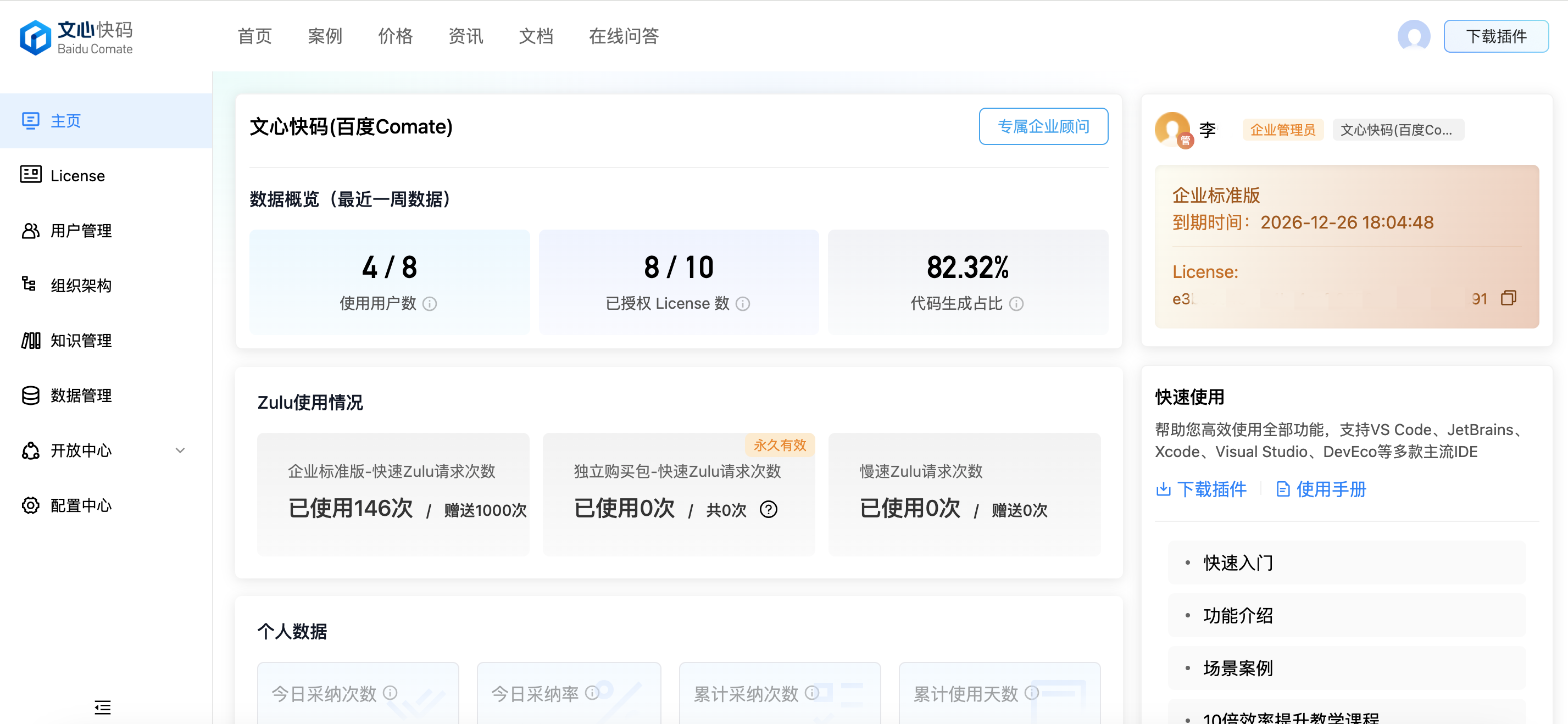Open 价格 in top navigation
Image resolution: width=1568 pixels, height=724 pixels.
[395, 36]
